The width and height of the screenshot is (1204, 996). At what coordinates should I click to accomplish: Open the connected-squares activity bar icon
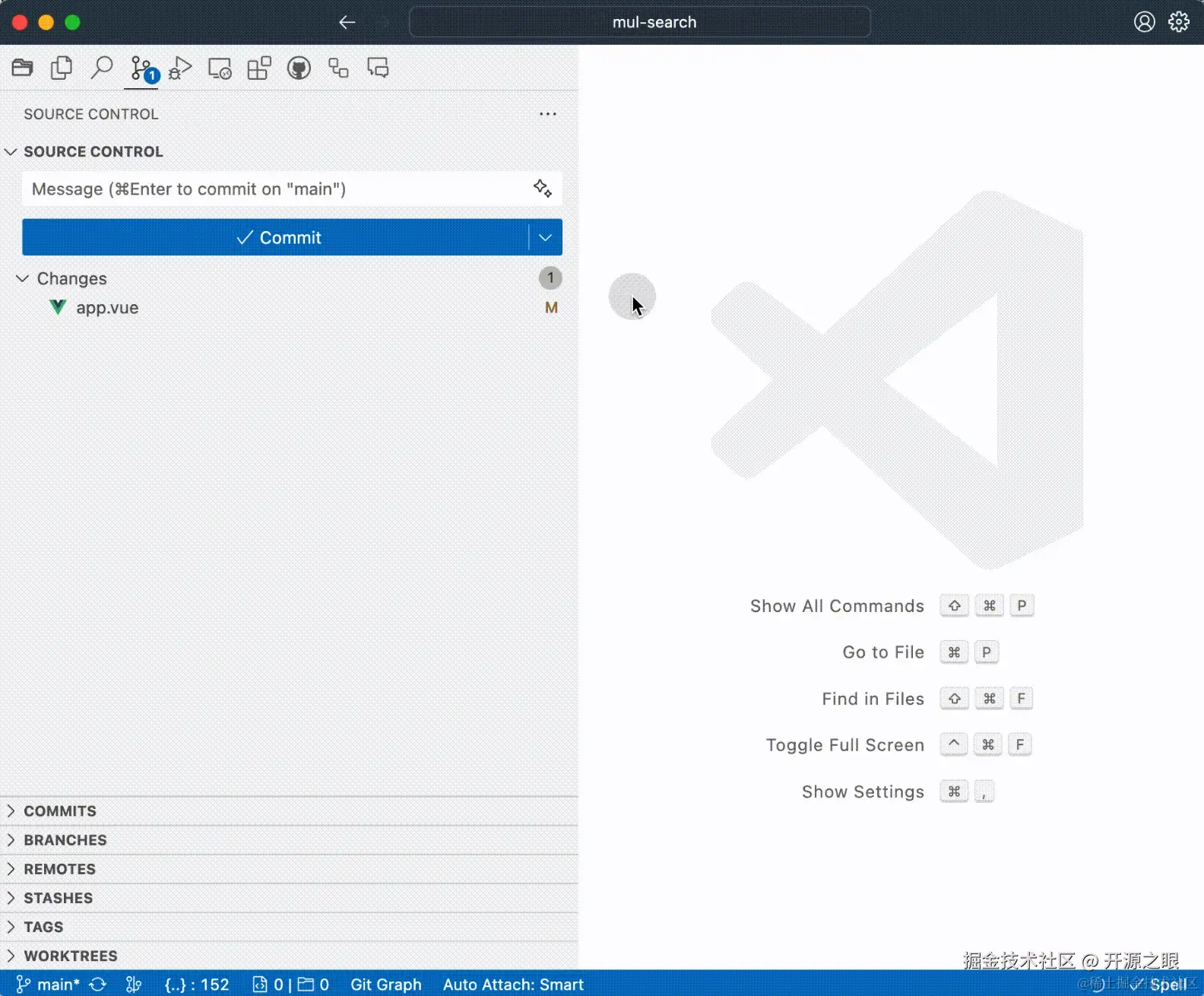pyautogui.click(x=338, y=68)
